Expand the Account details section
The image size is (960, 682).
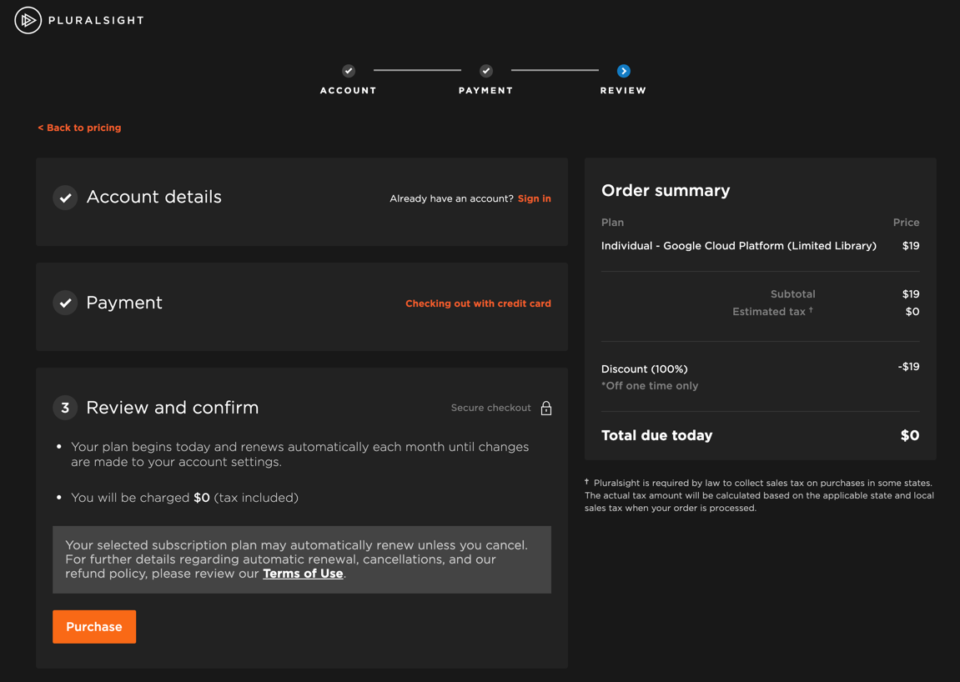154,198
